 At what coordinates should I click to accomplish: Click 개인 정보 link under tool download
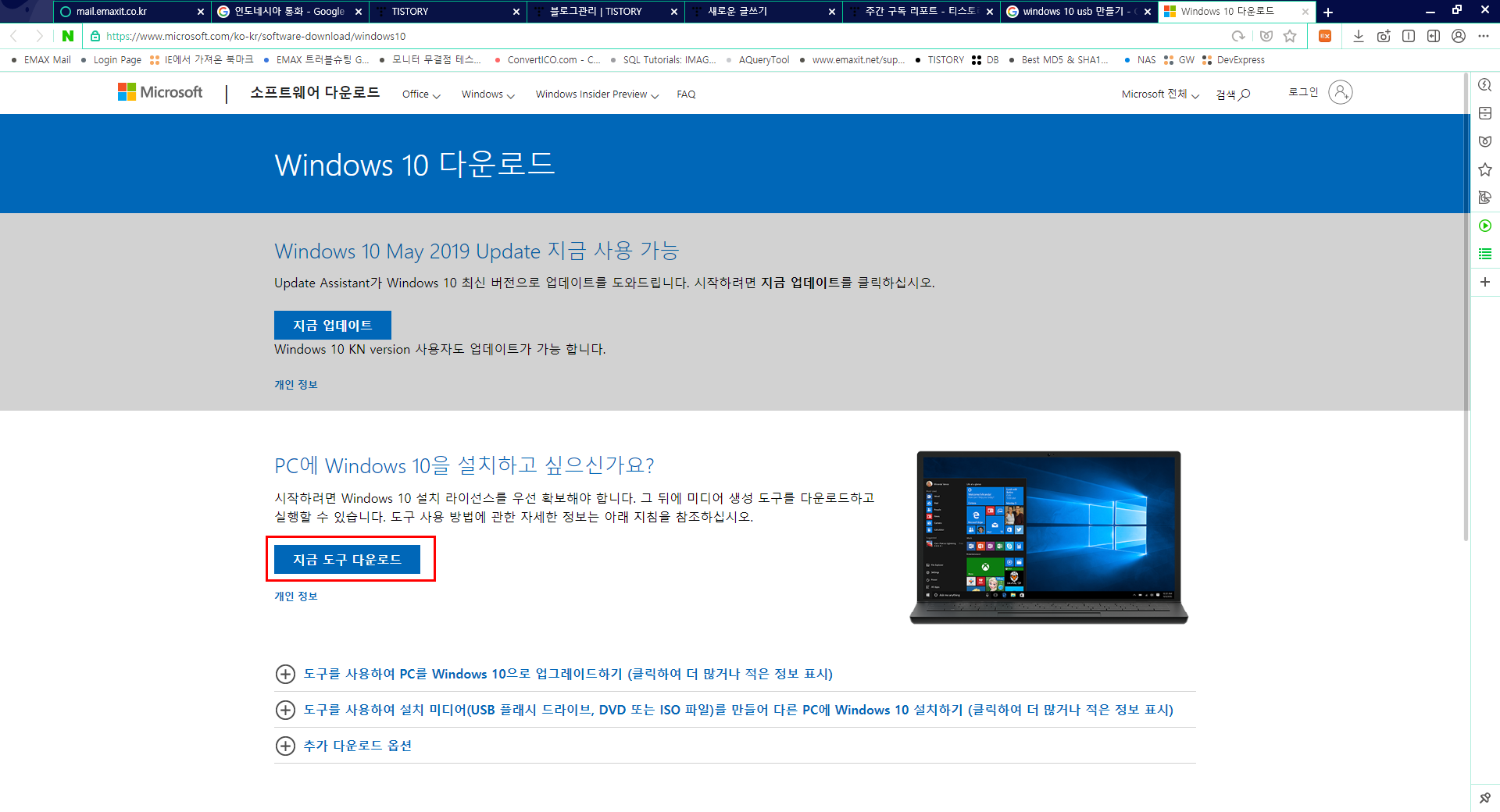pyautogui.click(x=296, y=597)
